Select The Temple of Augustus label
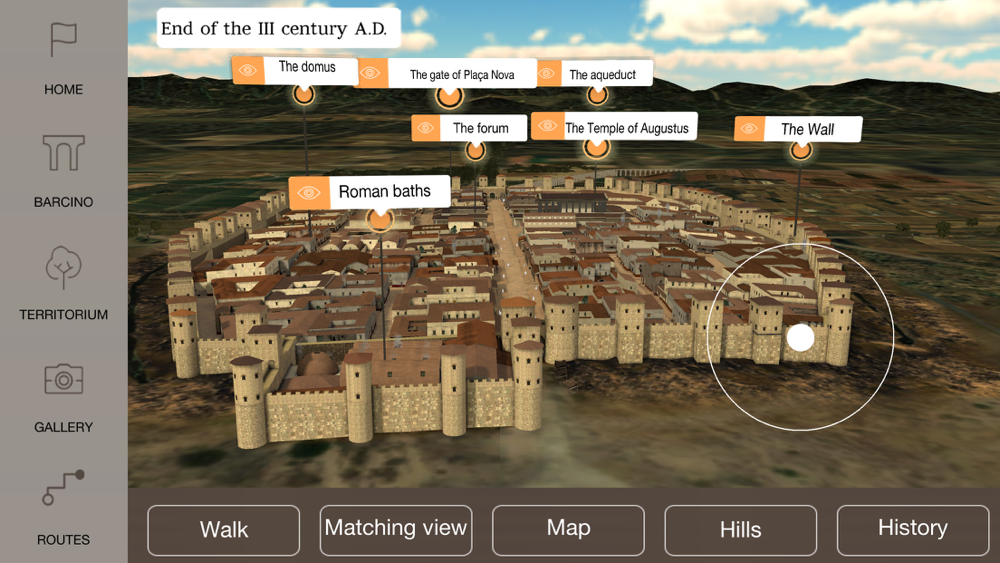This screenshot has width=1000, height=563. pos(627,128)
